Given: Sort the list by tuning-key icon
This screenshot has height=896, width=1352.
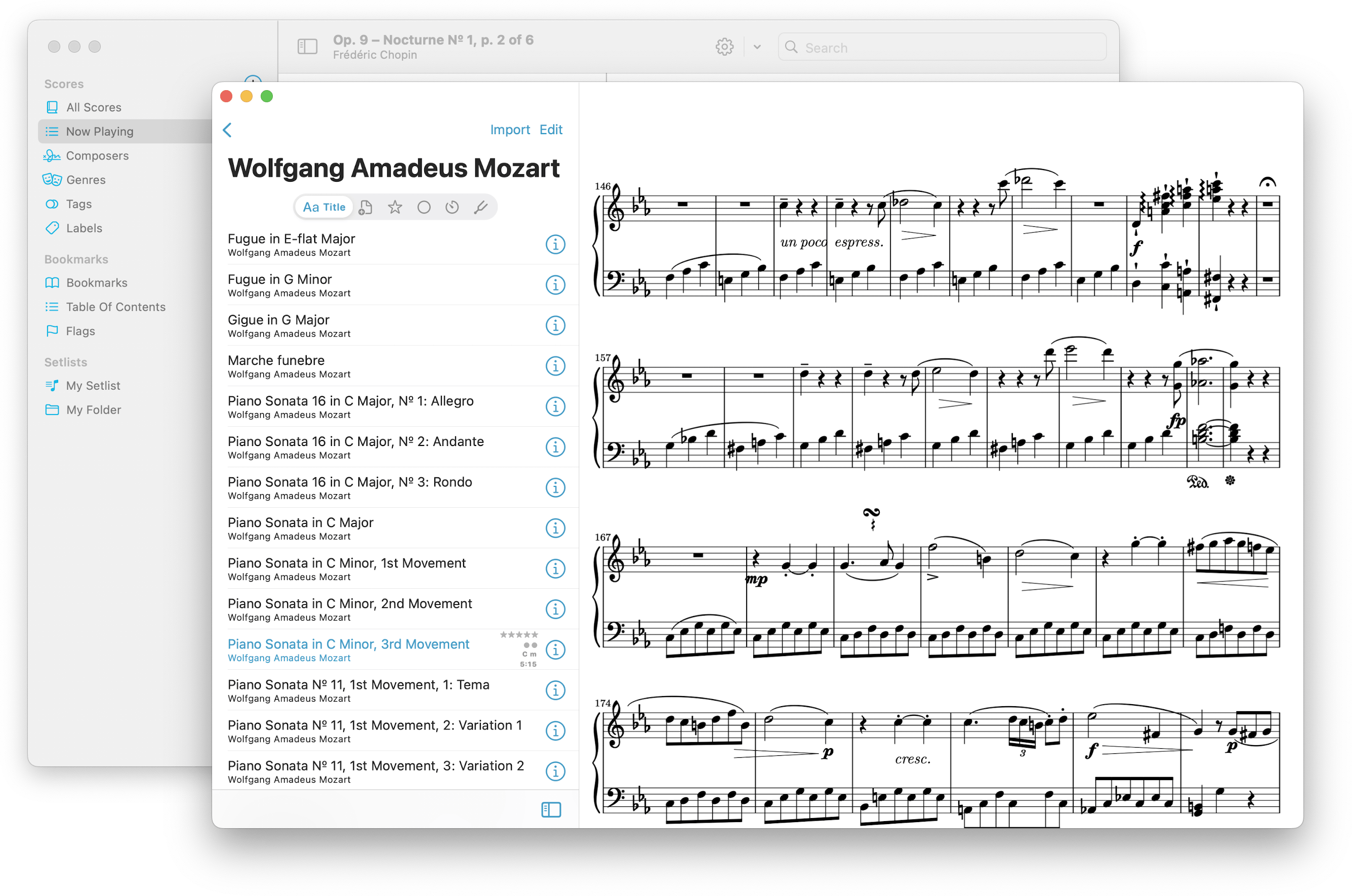Looking at the screenshot, I should (x=481, y=208).
